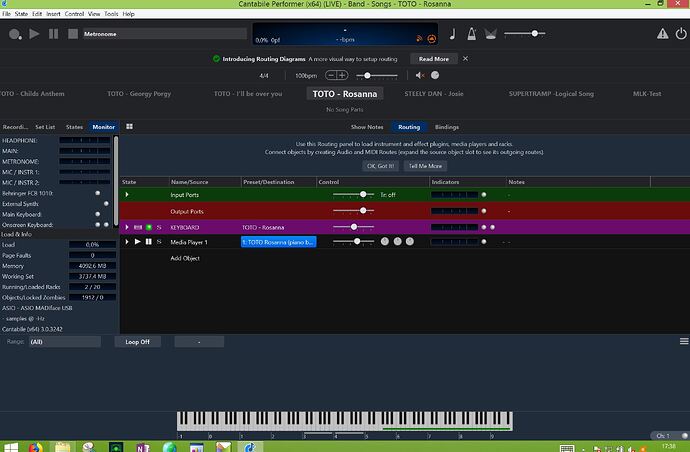The image size is (690, 452).
Task: Click the Read More button
Action: point(434,59)
